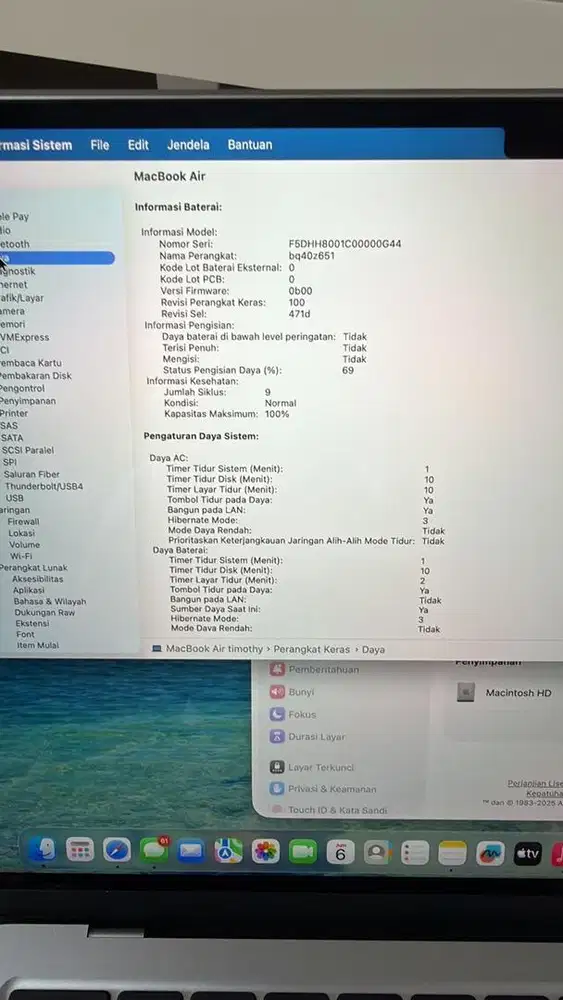This screenshot has width=563, height=1000.
Task: Click the Status Pengisian Daya value 69
Action: [347, 370]
